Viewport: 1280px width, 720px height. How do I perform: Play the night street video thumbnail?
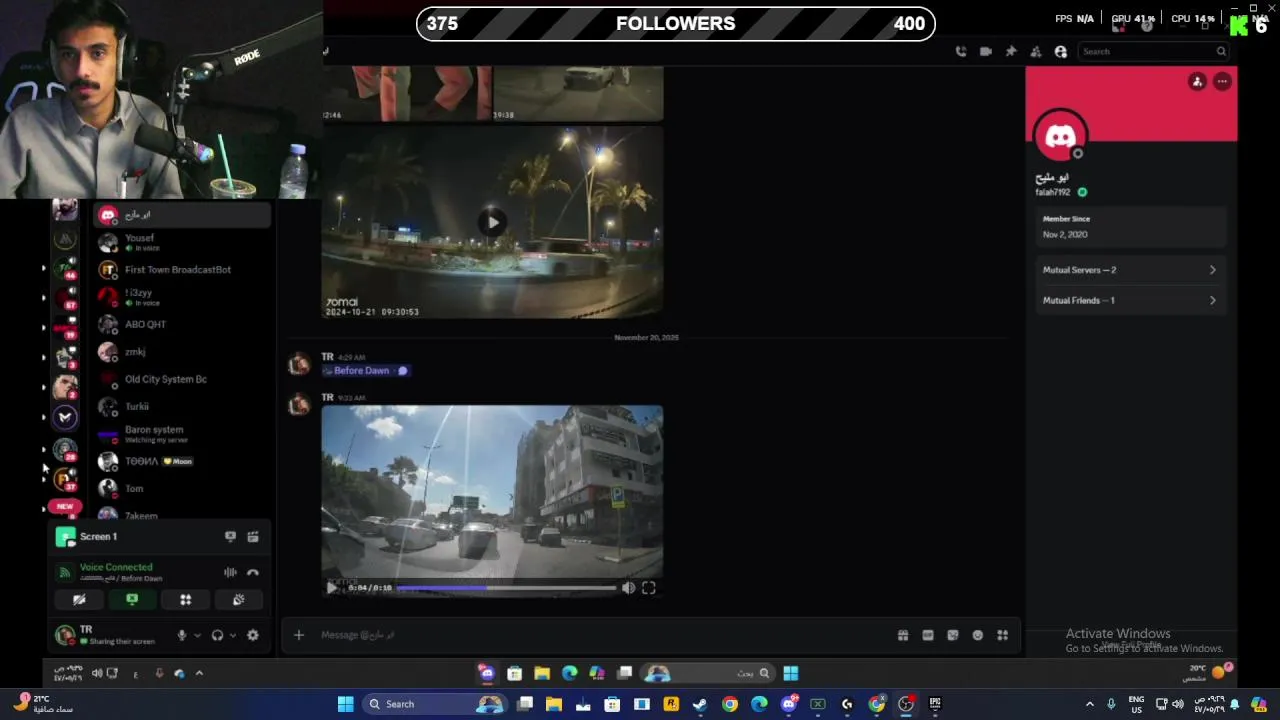point(492,222)
